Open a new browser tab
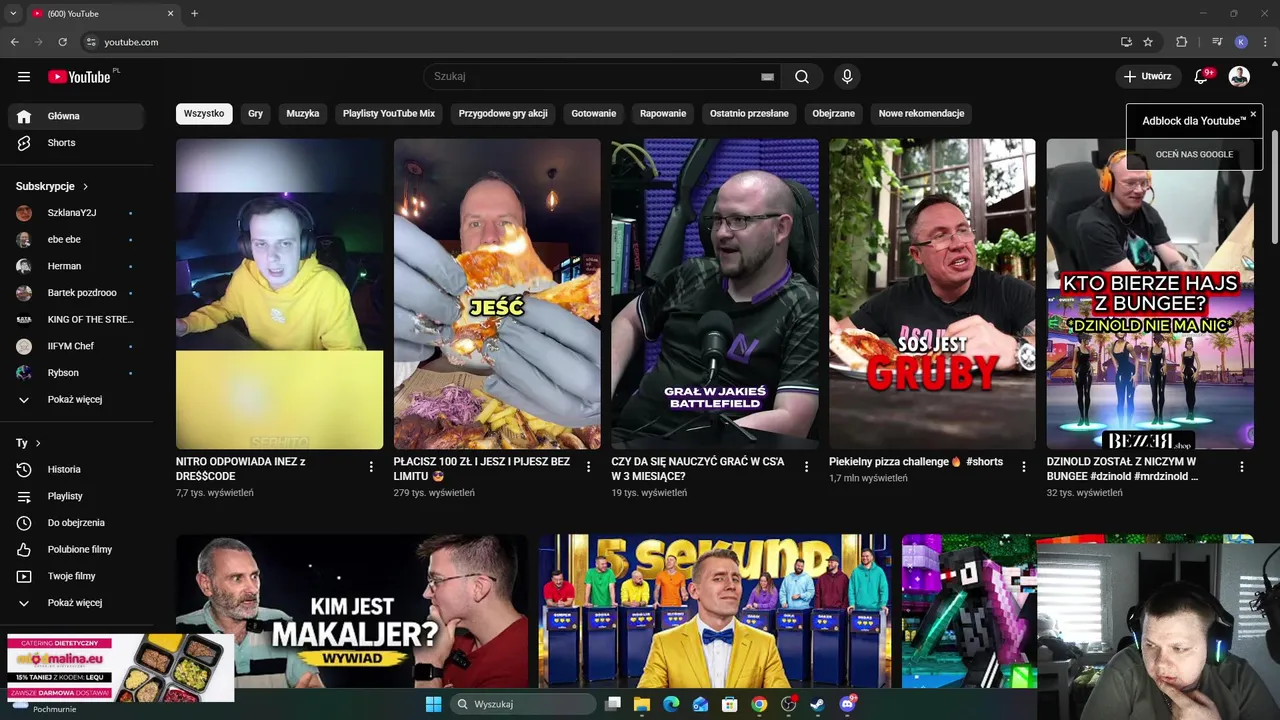 point(194,14)
